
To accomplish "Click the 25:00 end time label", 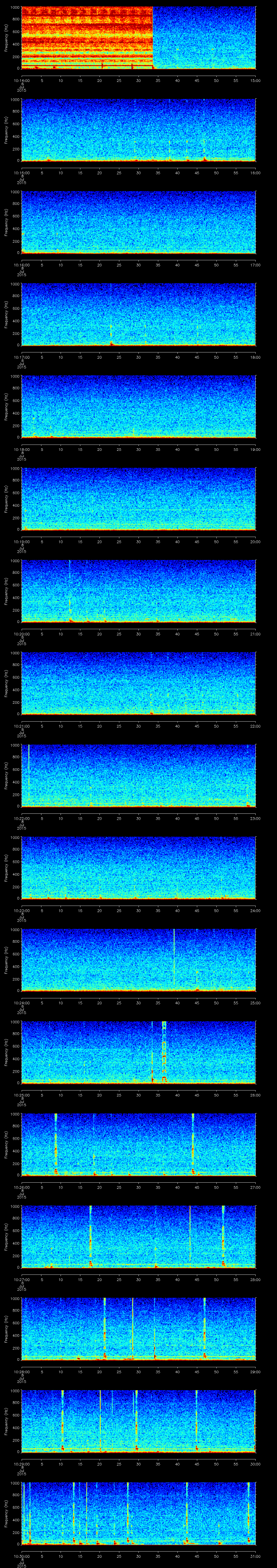I will (x=255, y=1003).
